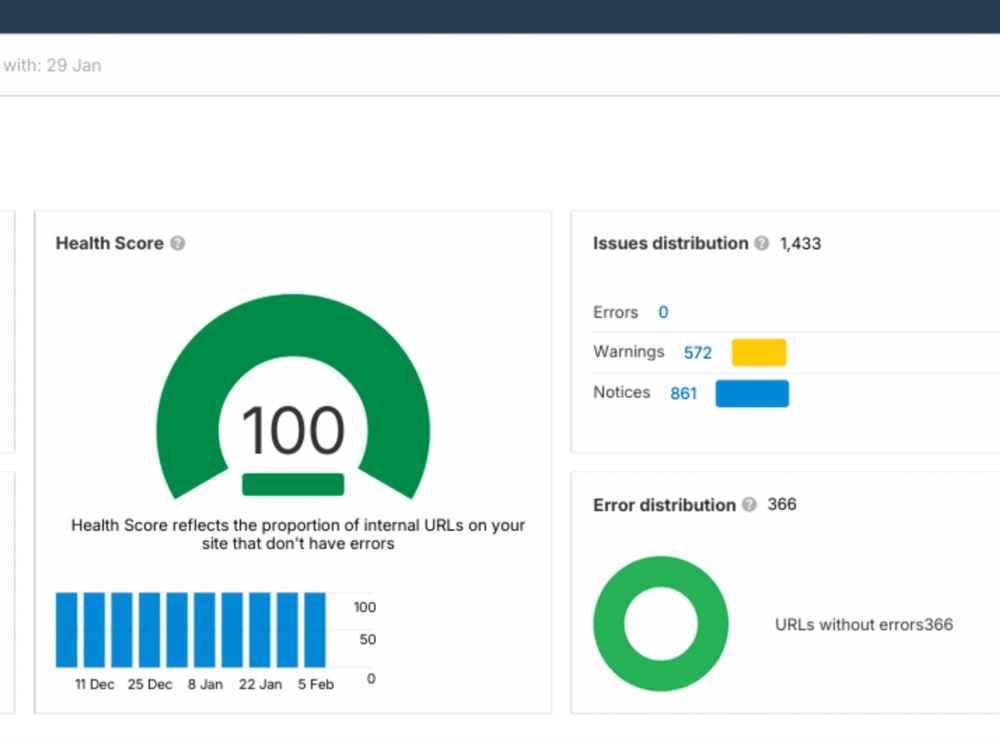The width and height of the screenshot is (1000, 750).
Task: Click the Issues distribution help icon
Action: click(x=761, y=243)
